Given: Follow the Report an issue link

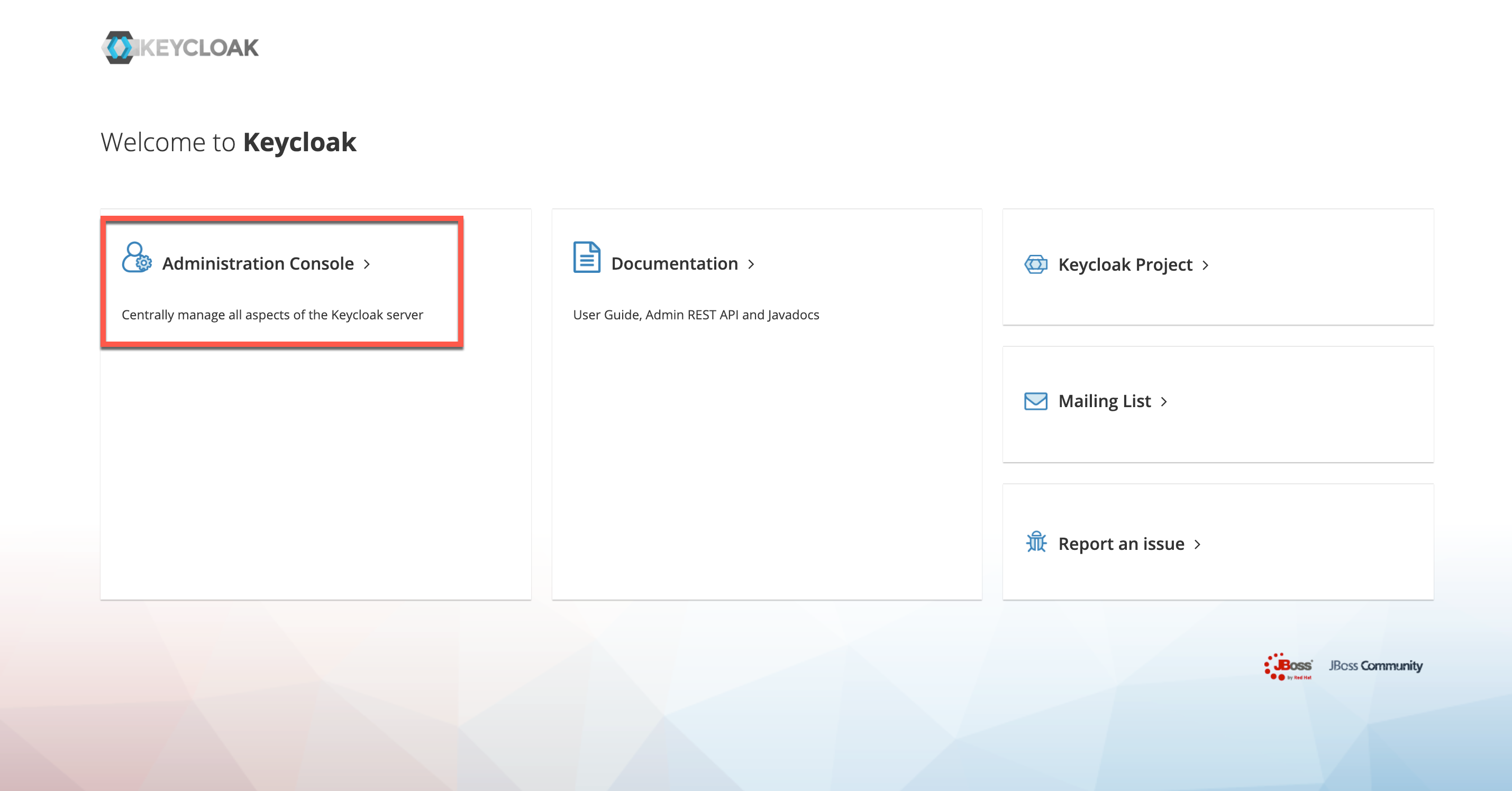Looking at the screenshot, I should [1121, 544].
